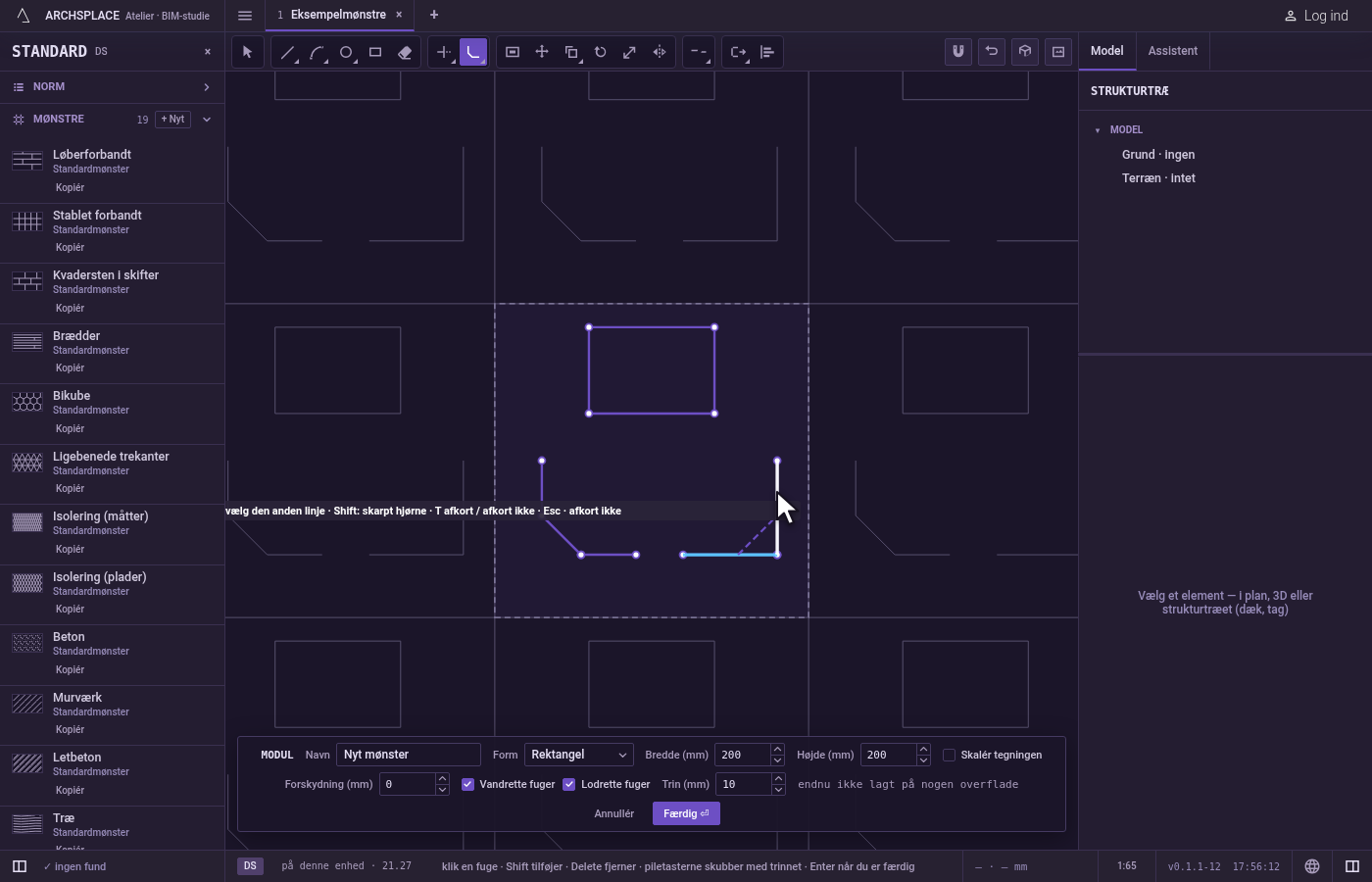Select the Line drawing tool
The height and width of the screenshot is (882, 1372).
[287, 52]
